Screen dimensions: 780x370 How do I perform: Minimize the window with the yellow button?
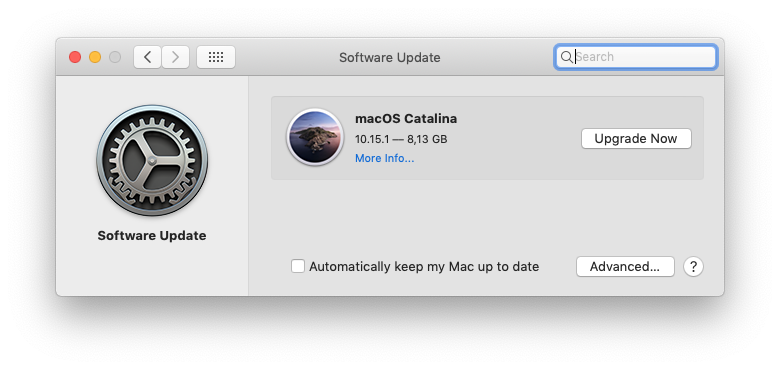click(95, 57)
